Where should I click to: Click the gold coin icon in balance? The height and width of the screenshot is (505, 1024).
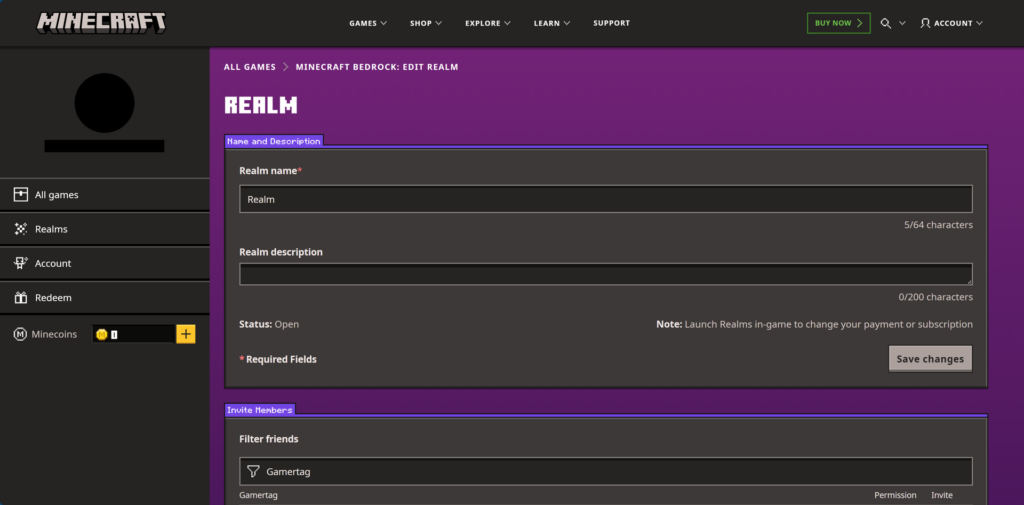click(101, 334)
